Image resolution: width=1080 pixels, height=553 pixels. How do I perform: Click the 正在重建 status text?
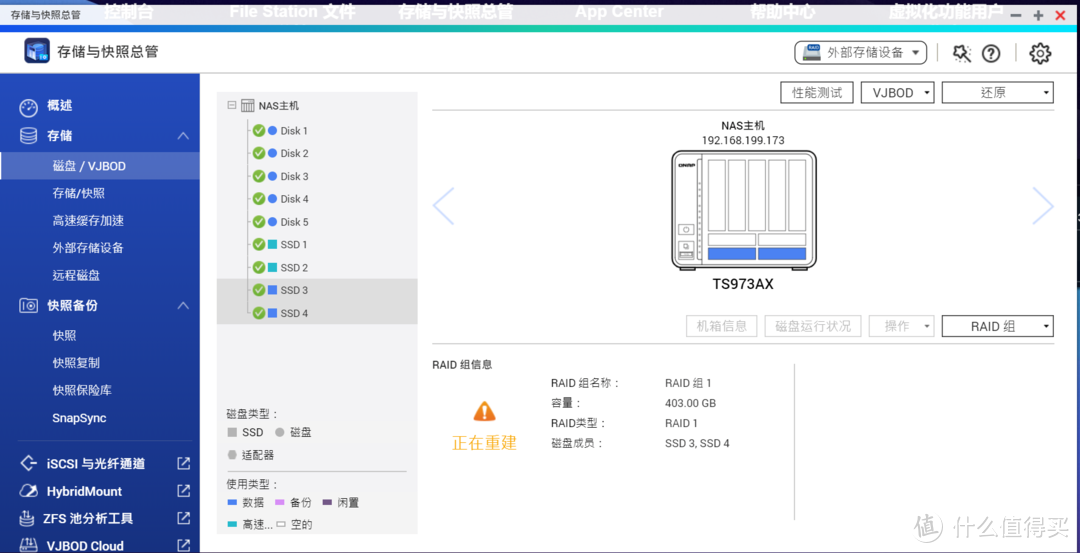pos(484,443)
